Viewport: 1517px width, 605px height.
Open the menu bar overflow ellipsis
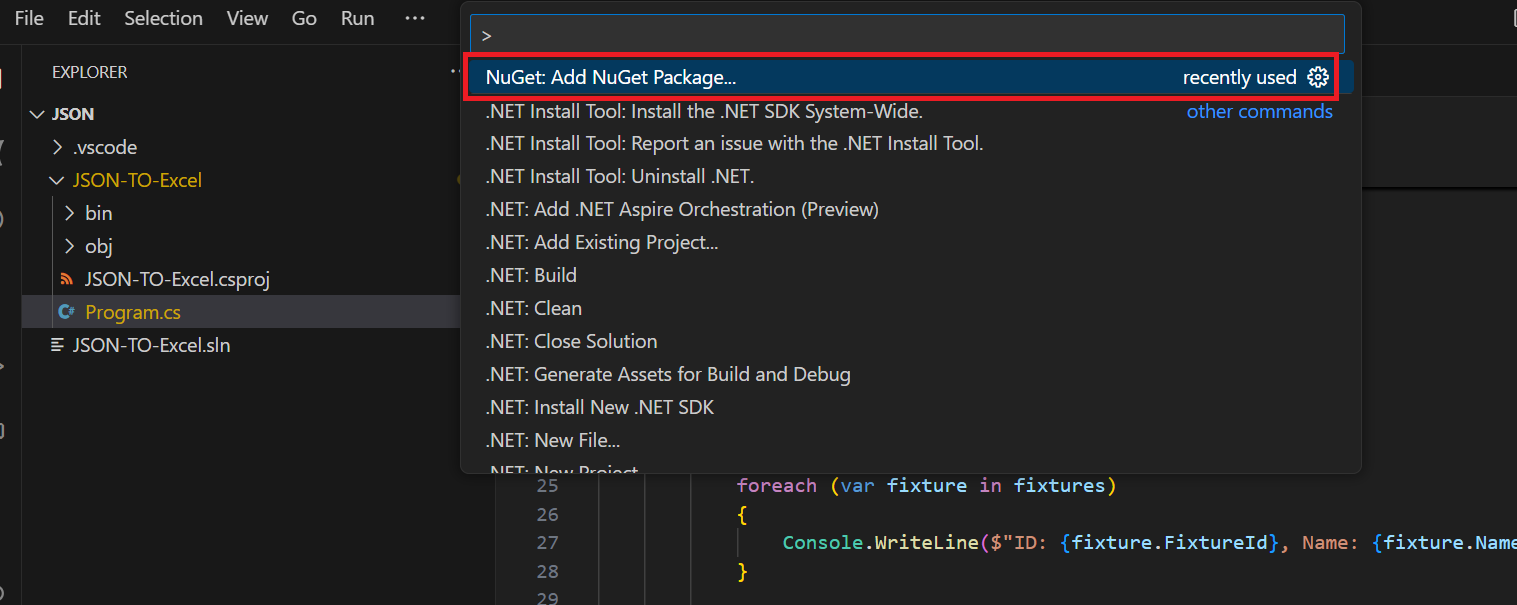point(415,18)
